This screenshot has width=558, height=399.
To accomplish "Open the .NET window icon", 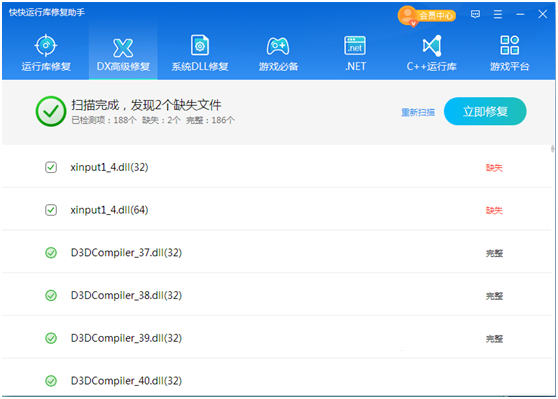I will pyautogui.click(x=355, y=46).
